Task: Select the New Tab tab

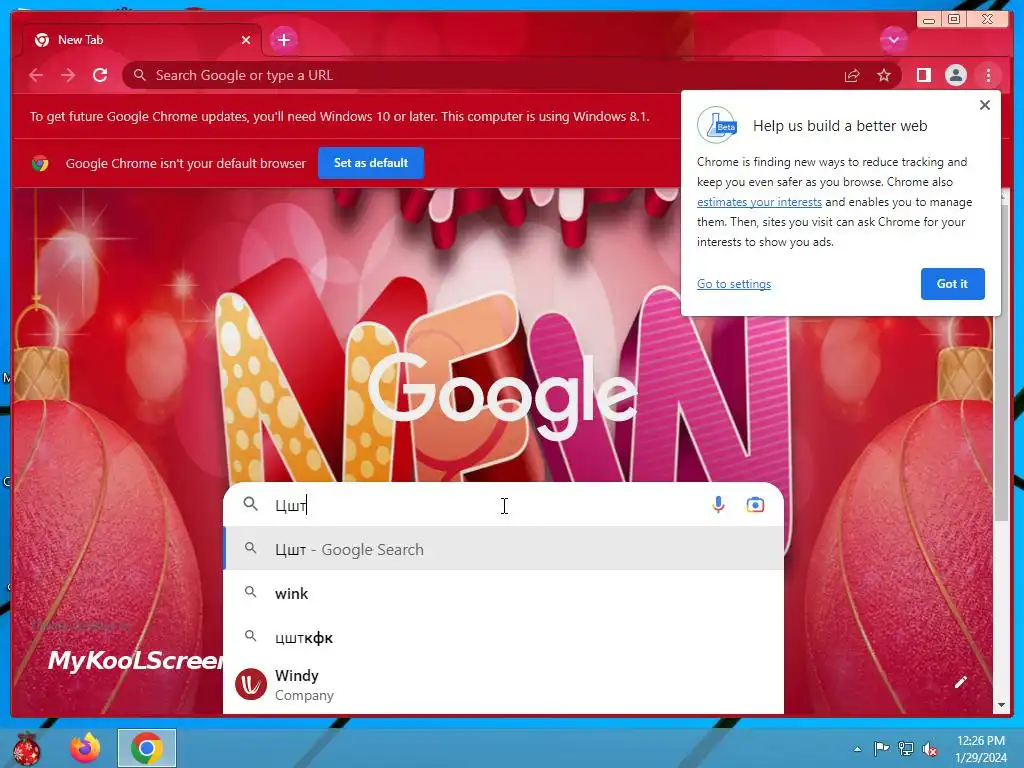Action: (142, 40)
